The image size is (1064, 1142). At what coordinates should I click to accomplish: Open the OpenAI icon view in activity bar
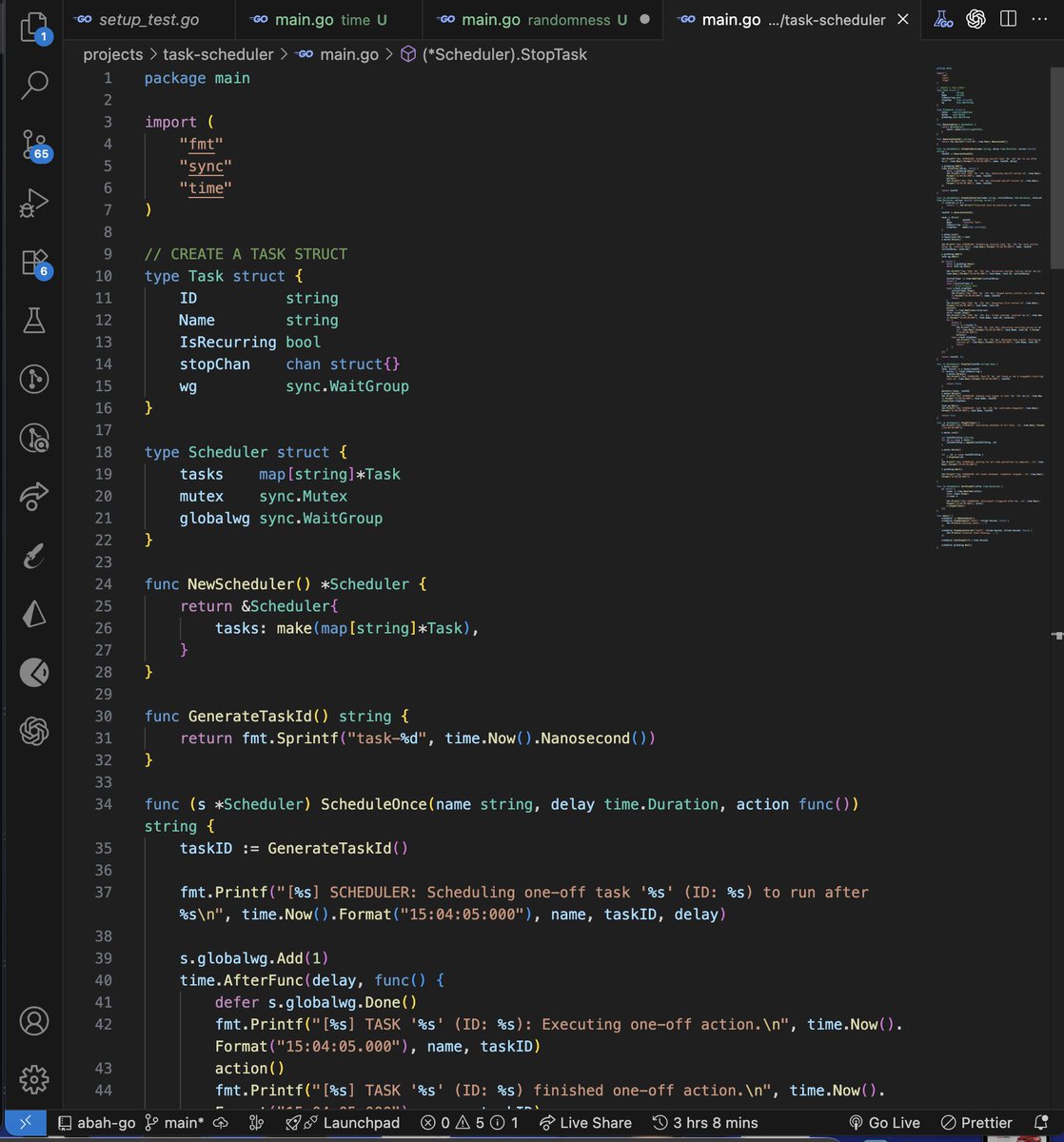tap(34, 731)
